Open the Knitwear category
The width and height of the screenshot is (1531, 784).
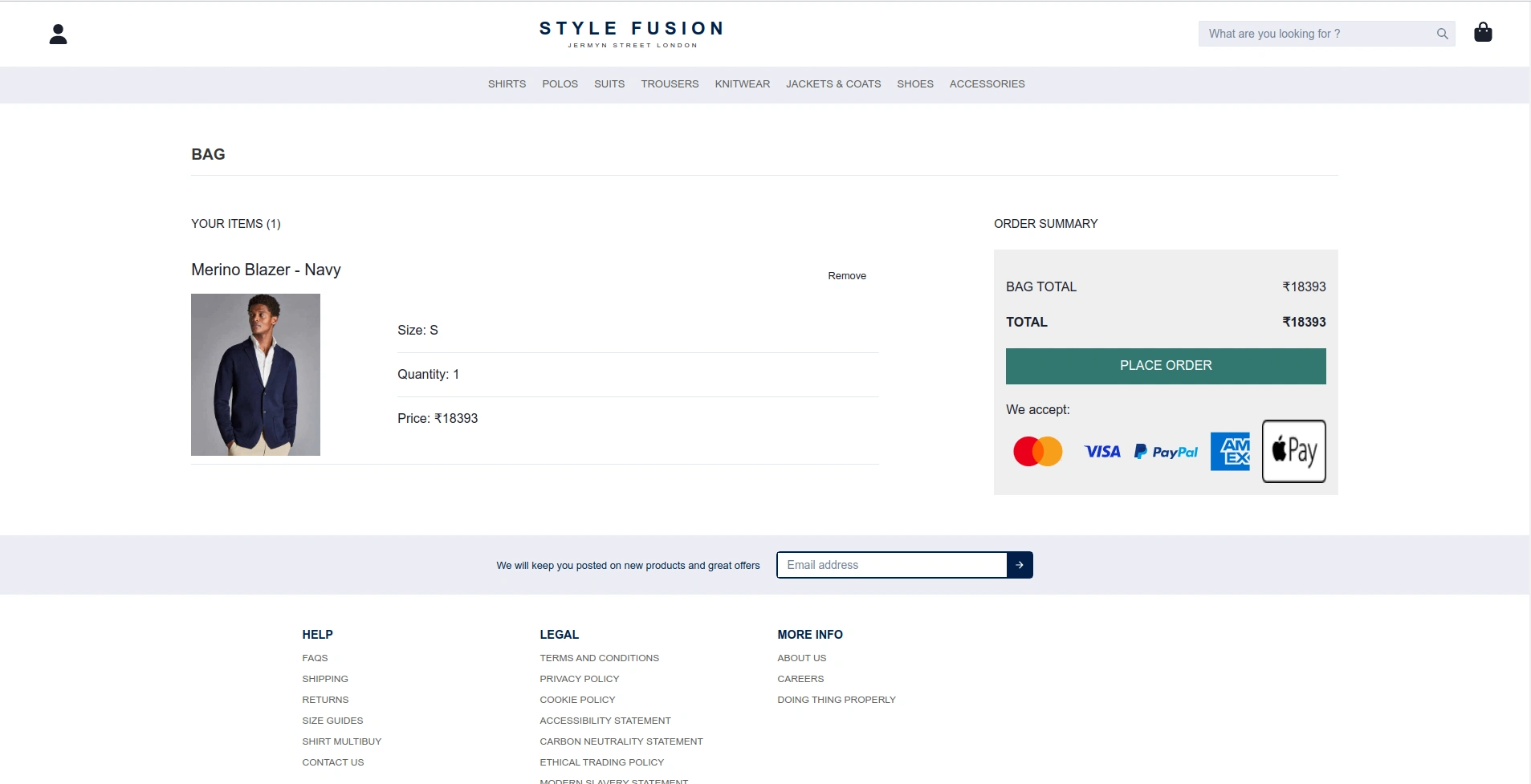(743, 84)
